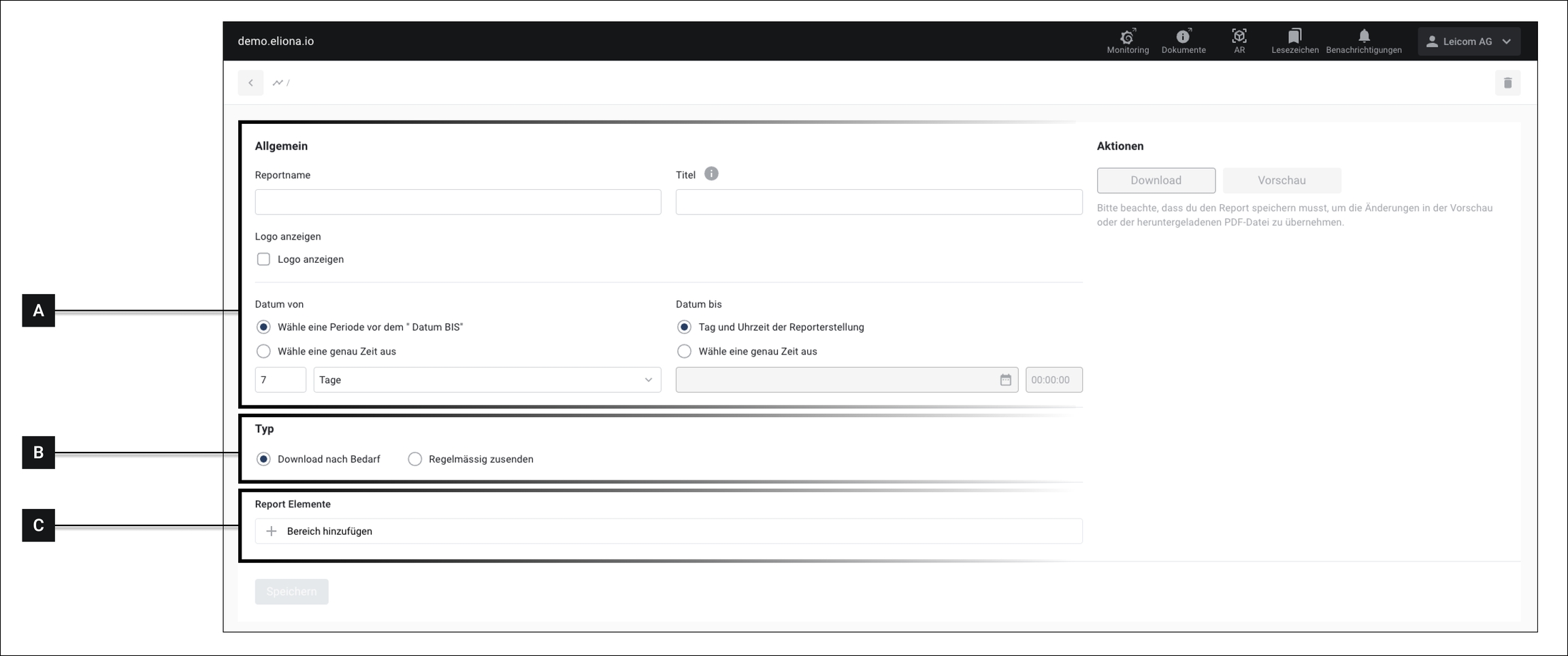Screen dimensions: 1568x656
Task: Open the calendar date picker icon
Action: 1005,380
